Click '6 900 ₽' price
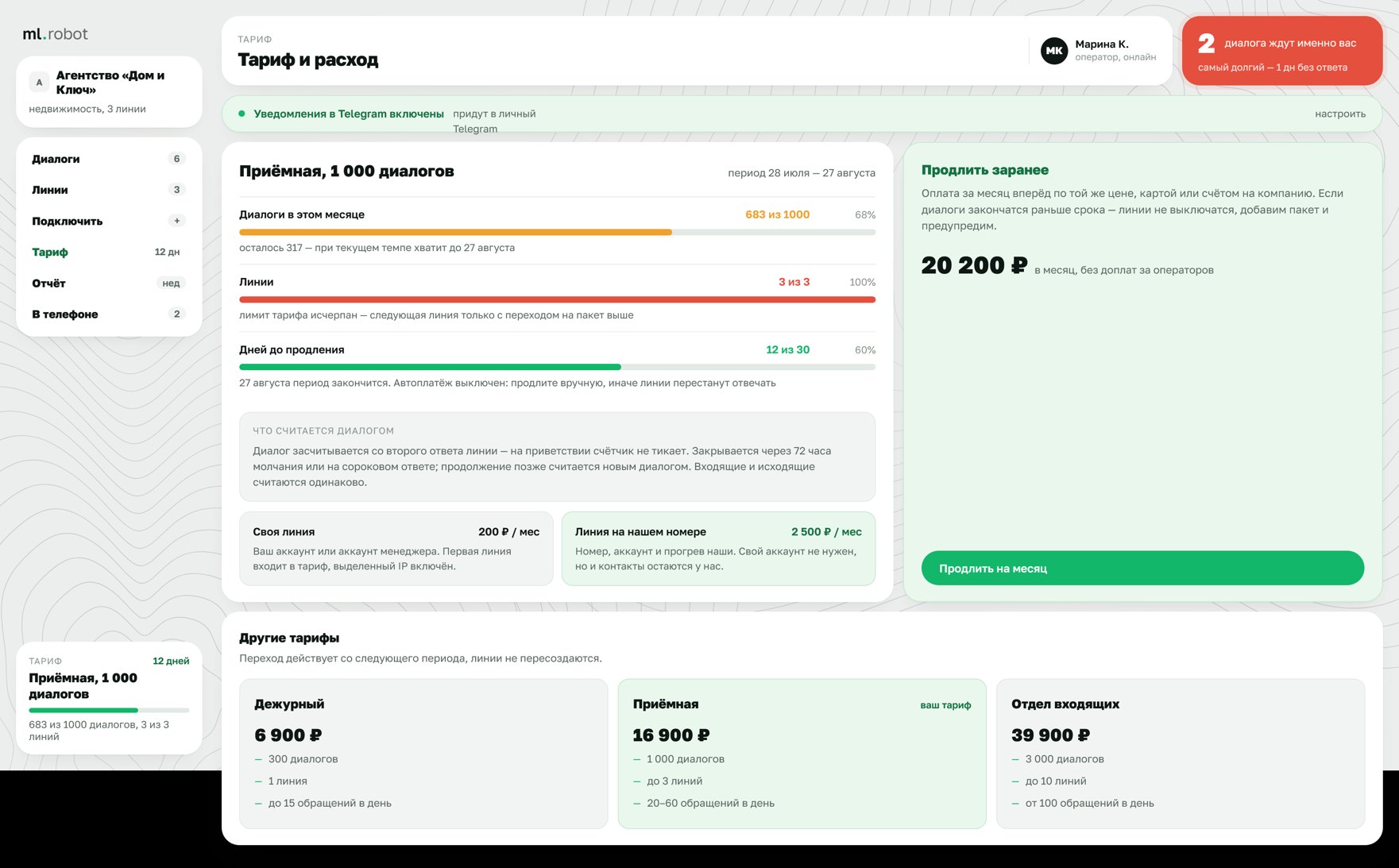1399x868 pixels. pyautogui.click(x=288, y=735)
